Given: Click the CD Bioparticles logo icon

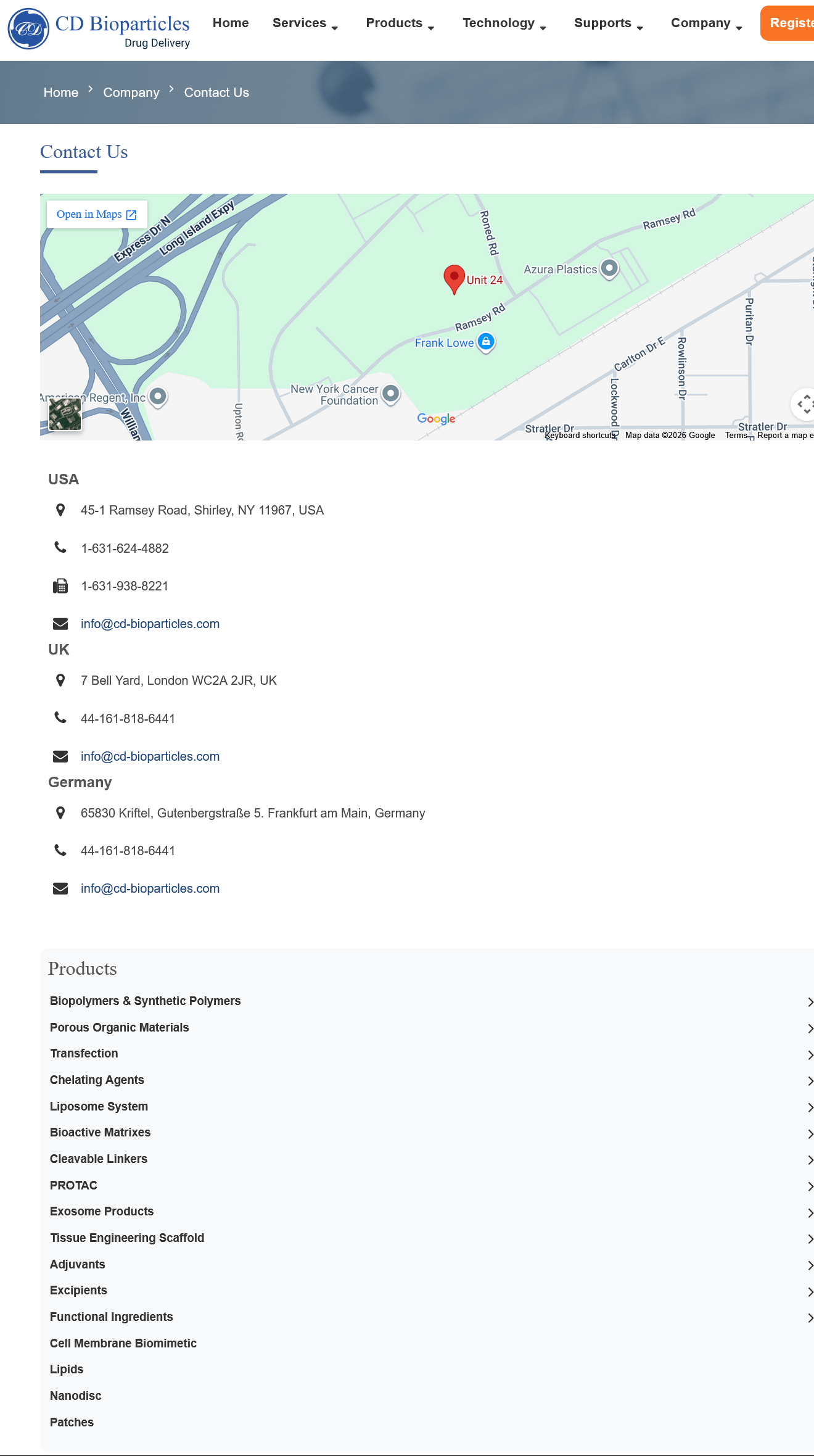Looking at the screenshot, I should pyautogui.click(x=28, y=29).
